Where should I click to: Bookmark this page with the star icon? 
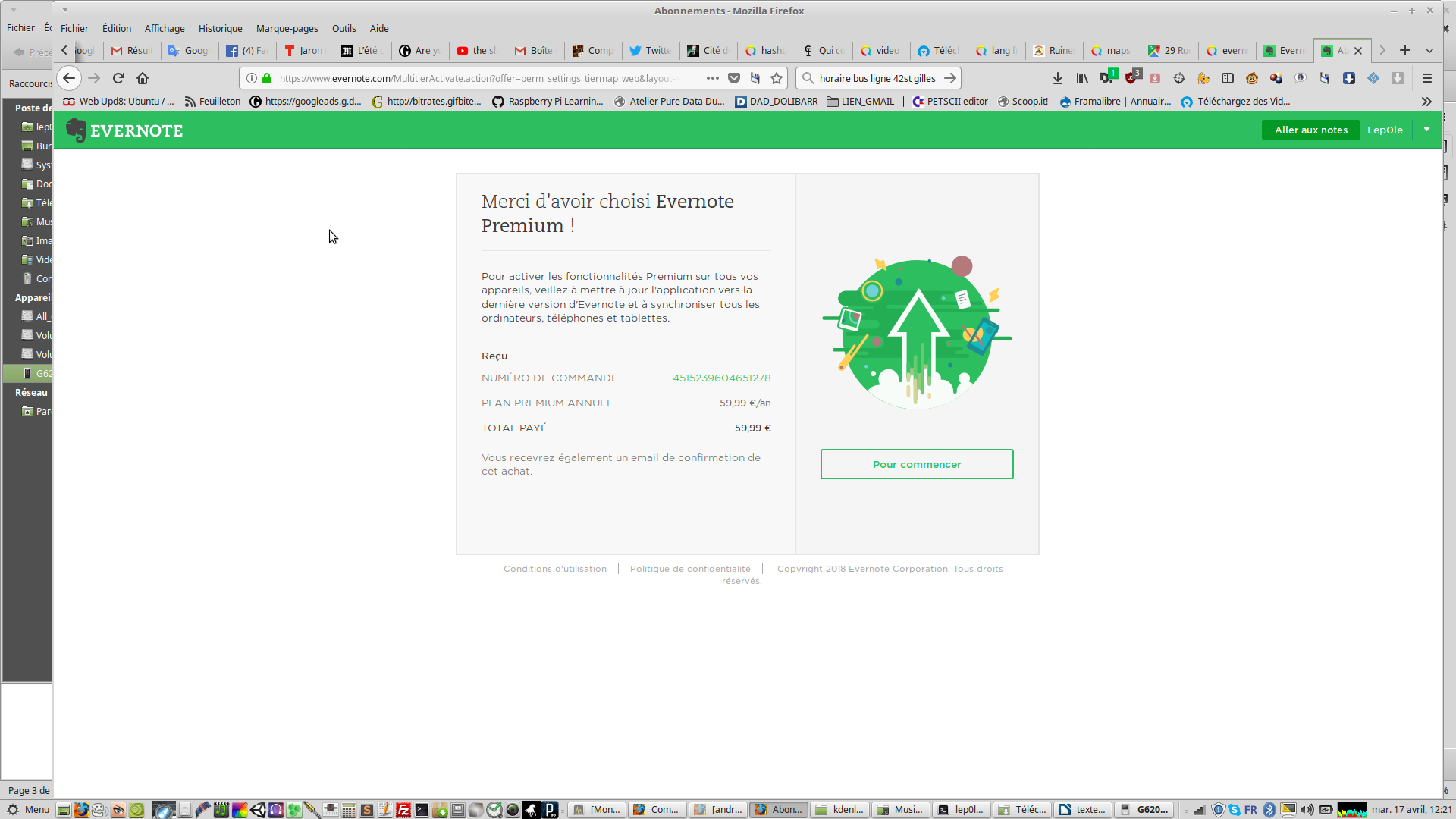tap(777, 78)
